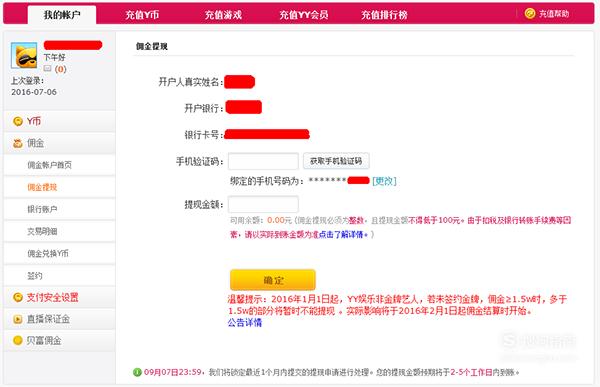This screenshot has height=387, width=600.
Task: Open the 公告详情 link
Action: click(x=245, y=323)
